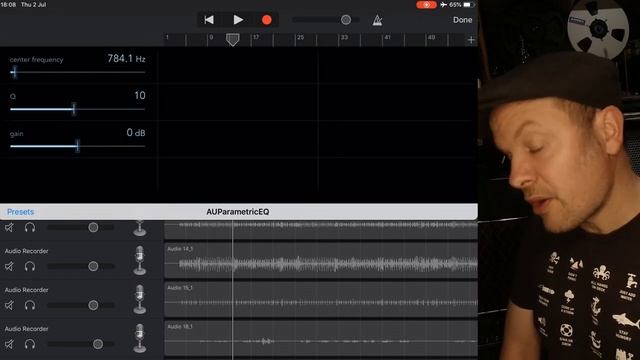Select the Audio 18_1 waveform region
640x360 pixels.
tap(321, 338)
